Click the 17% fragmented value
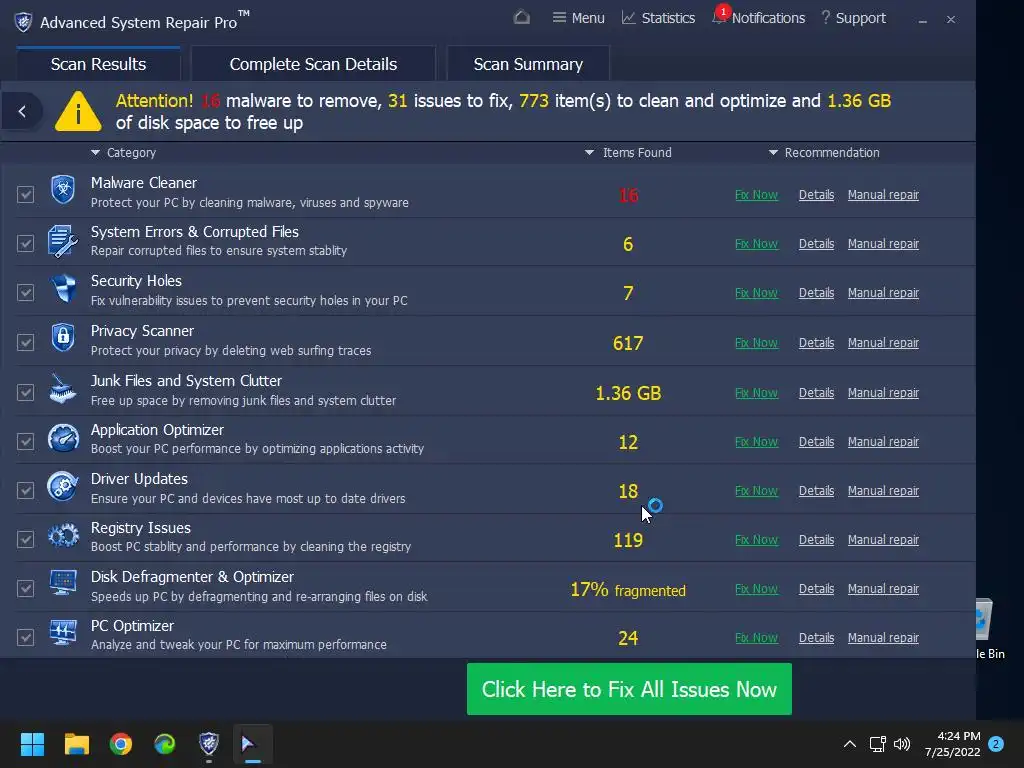This screenshot has height=768, width=1024. 628,590
